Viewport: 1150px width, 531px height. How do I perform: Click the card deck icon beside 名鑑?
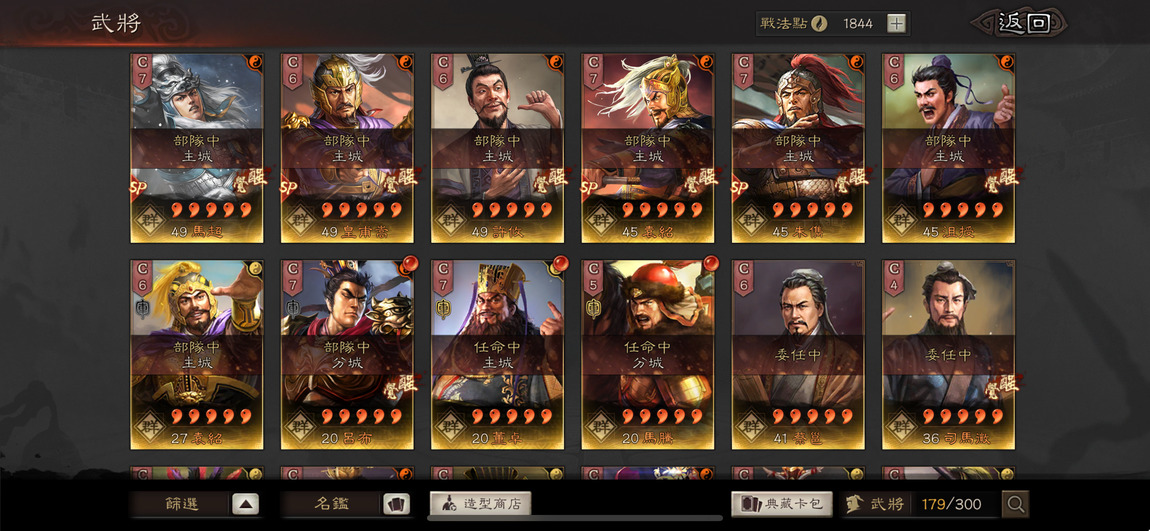396,504
